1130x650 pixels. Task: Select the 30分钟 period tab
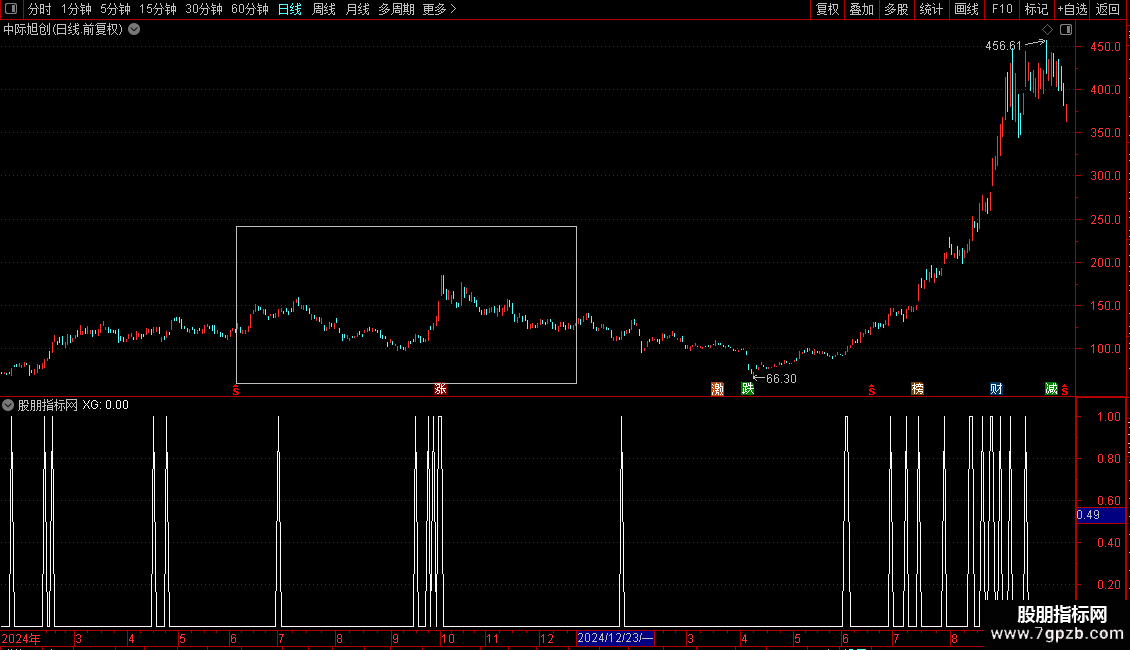204,9
